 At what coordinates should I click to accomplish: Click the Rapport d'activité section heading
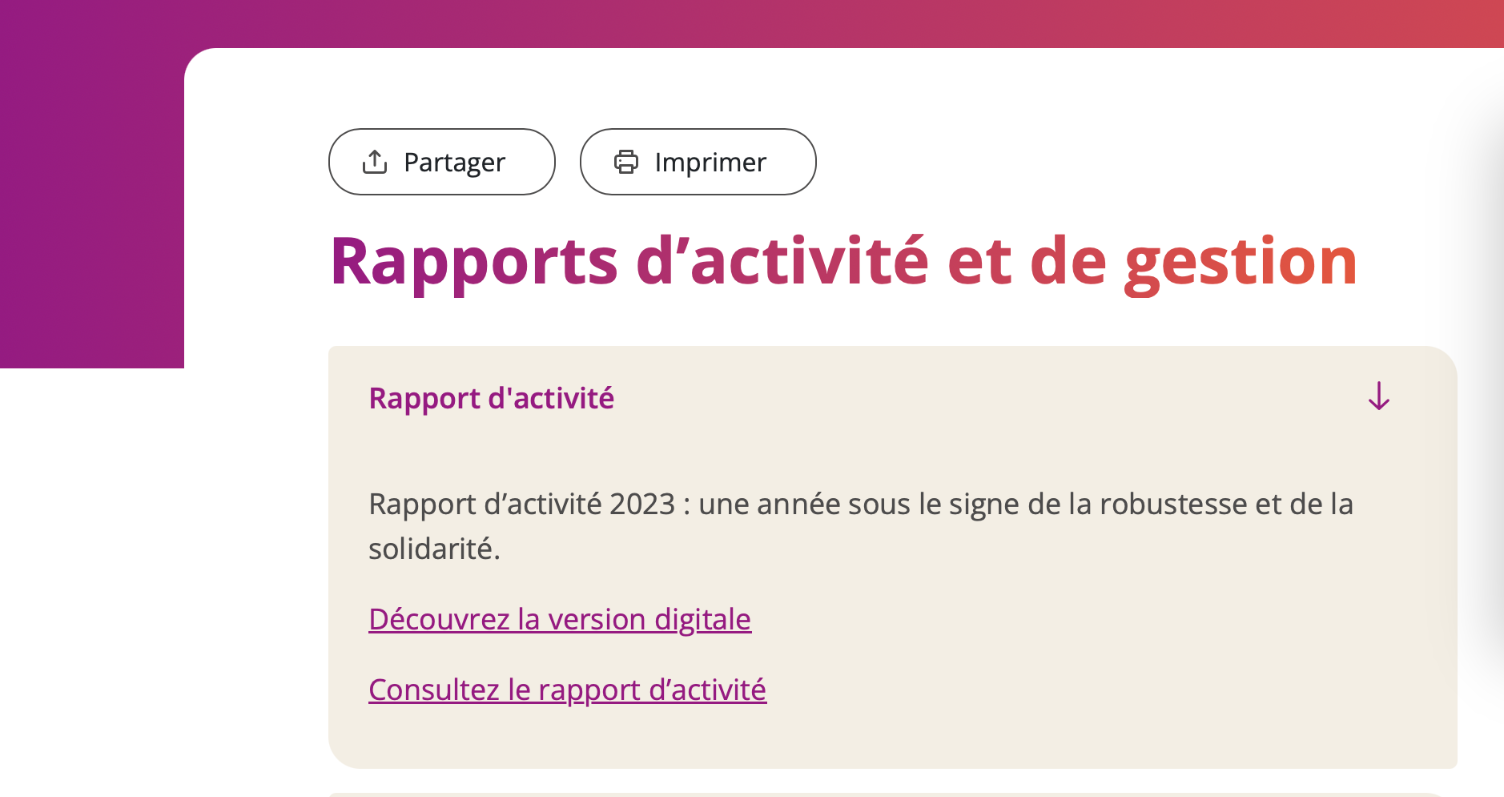coord(491,398)
